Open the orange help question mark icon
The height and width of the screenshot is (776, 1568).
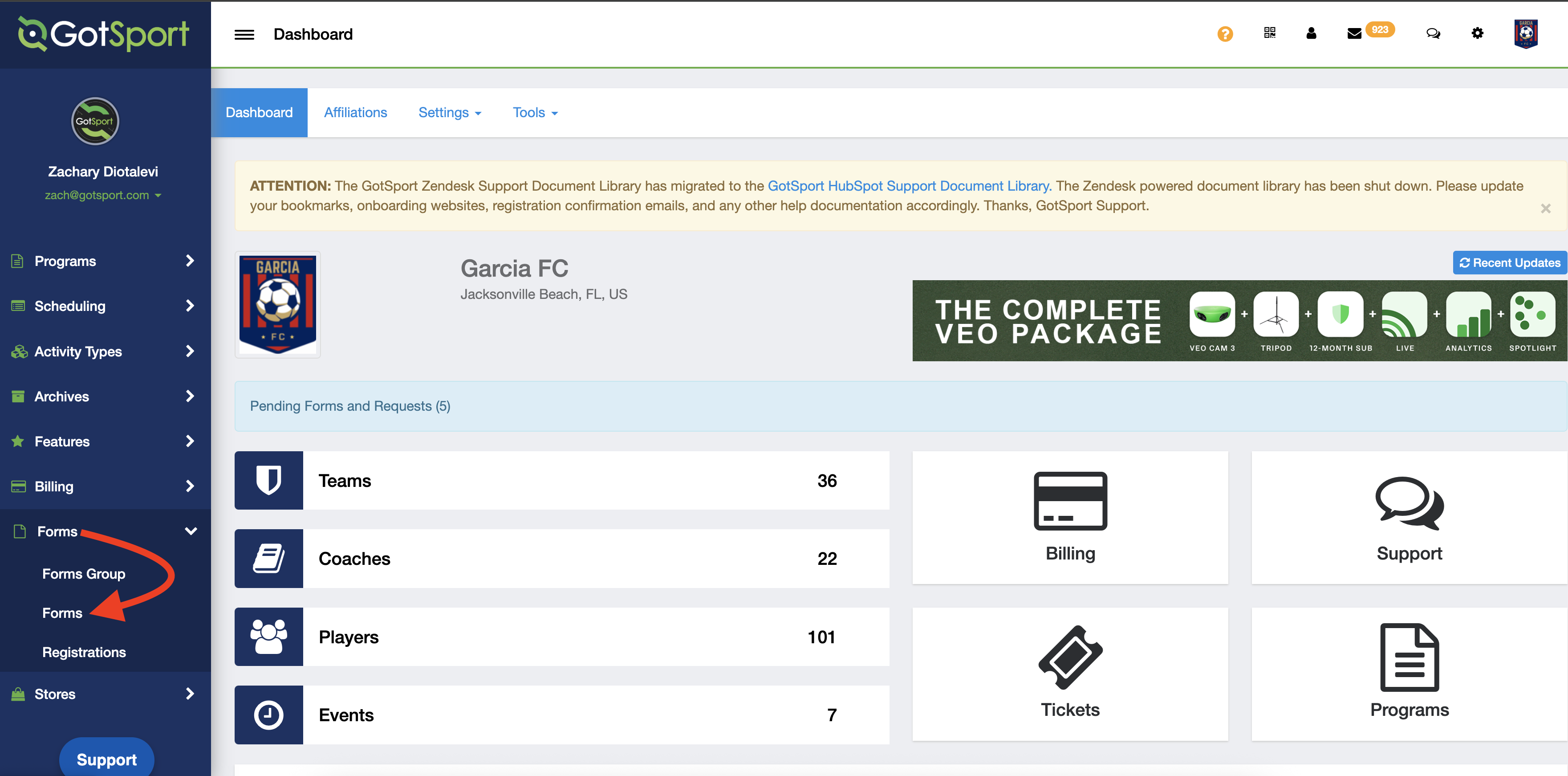click(1225, 34)
